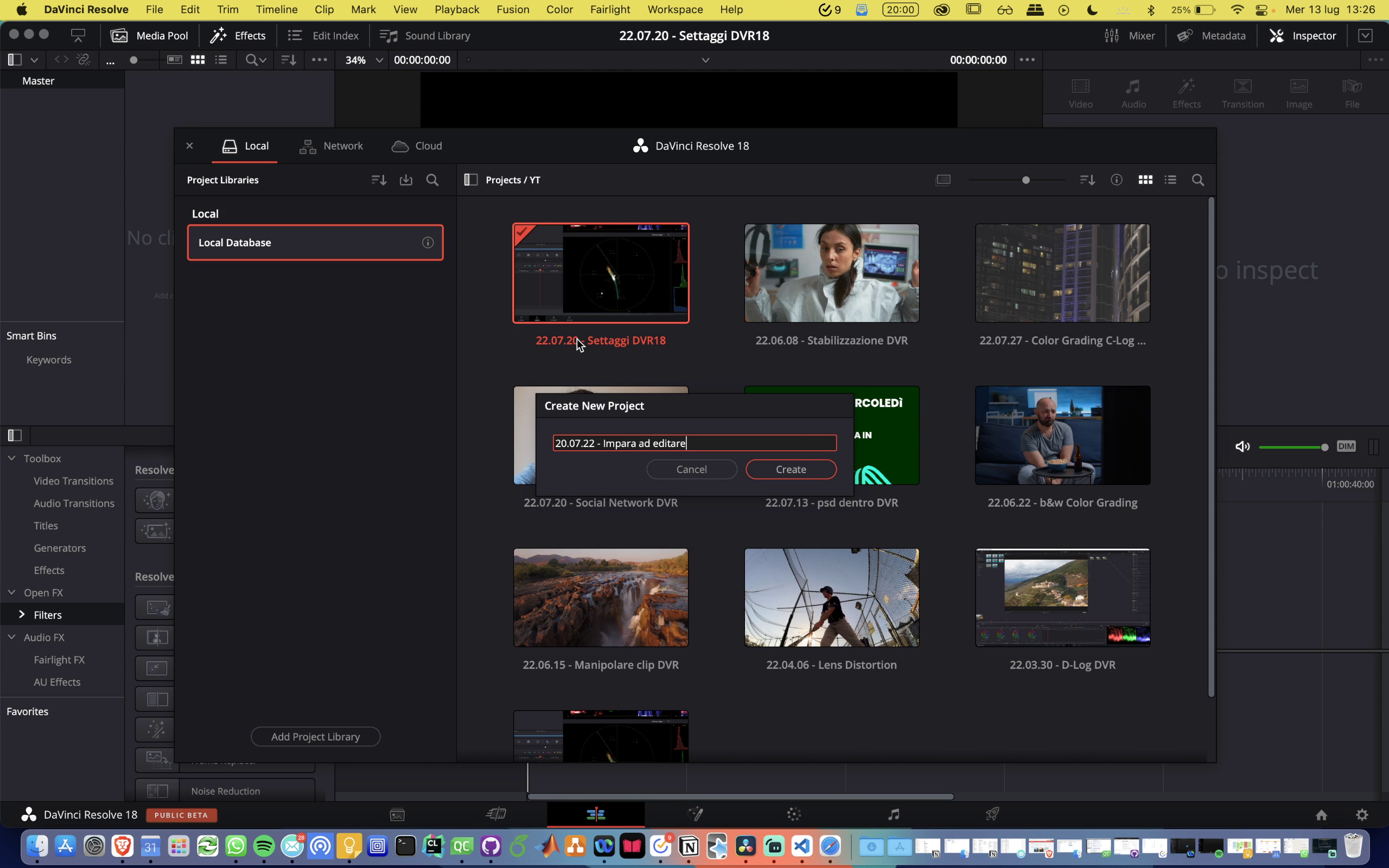Collapse the Open FX tree
The image size is (1389, 868).
[x=11, y=592]
